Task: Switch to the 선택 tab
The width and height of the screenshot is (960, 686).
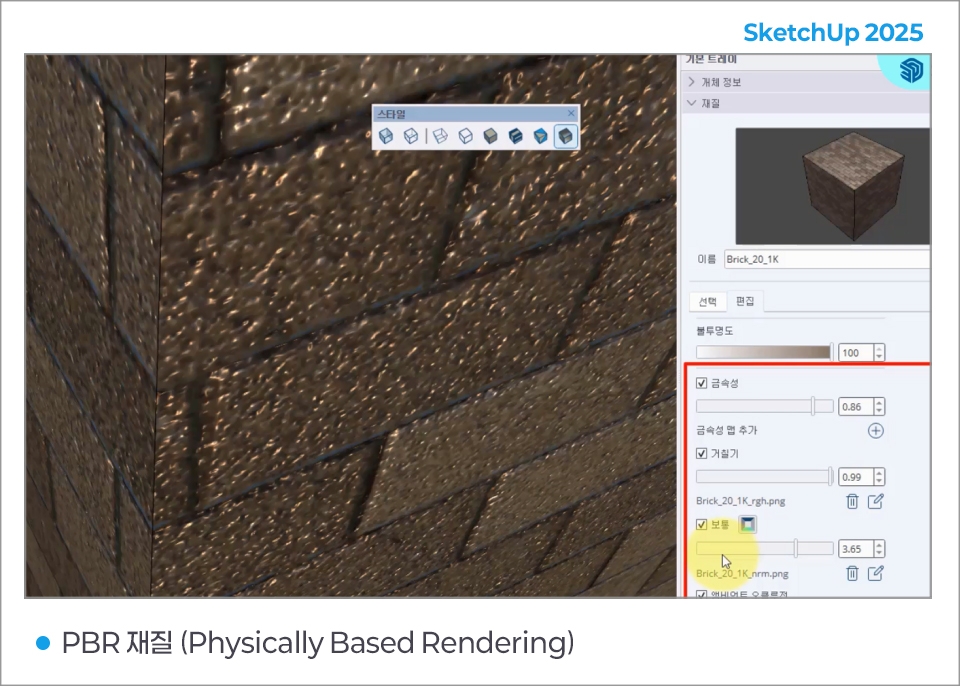Action: 708,301
